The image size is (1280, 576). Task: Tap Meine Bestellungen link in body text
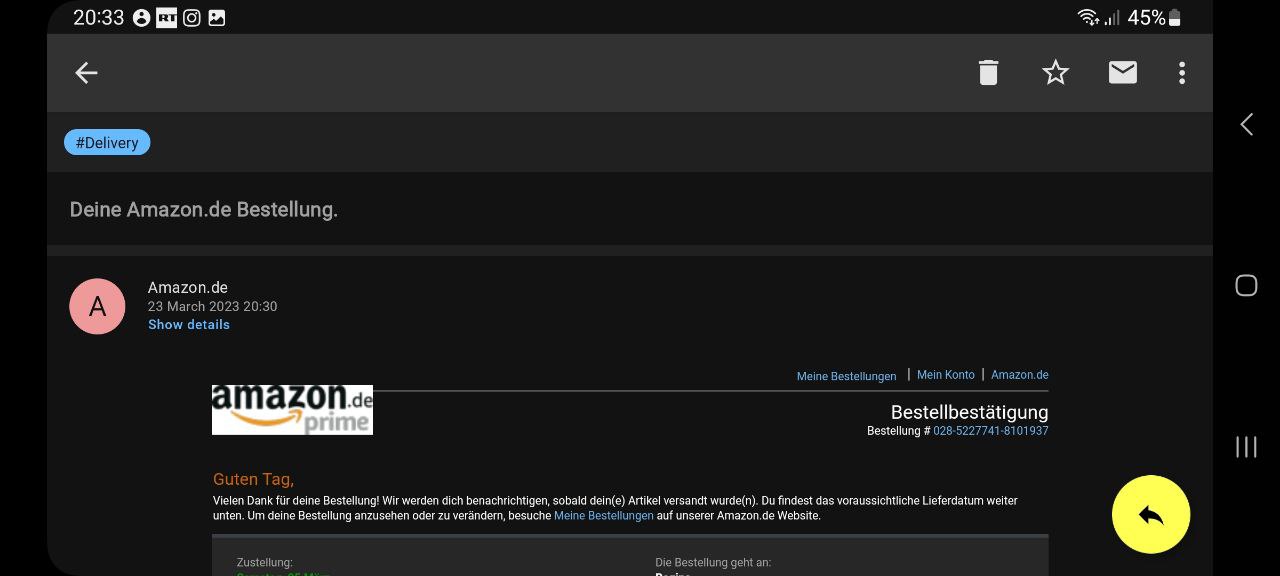603,516
